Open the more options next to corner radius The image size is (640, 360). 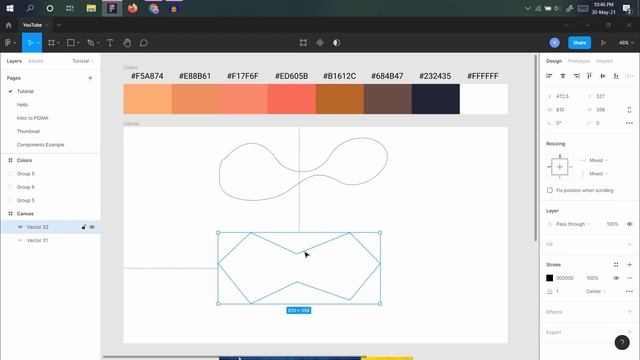tap(629, 123)
